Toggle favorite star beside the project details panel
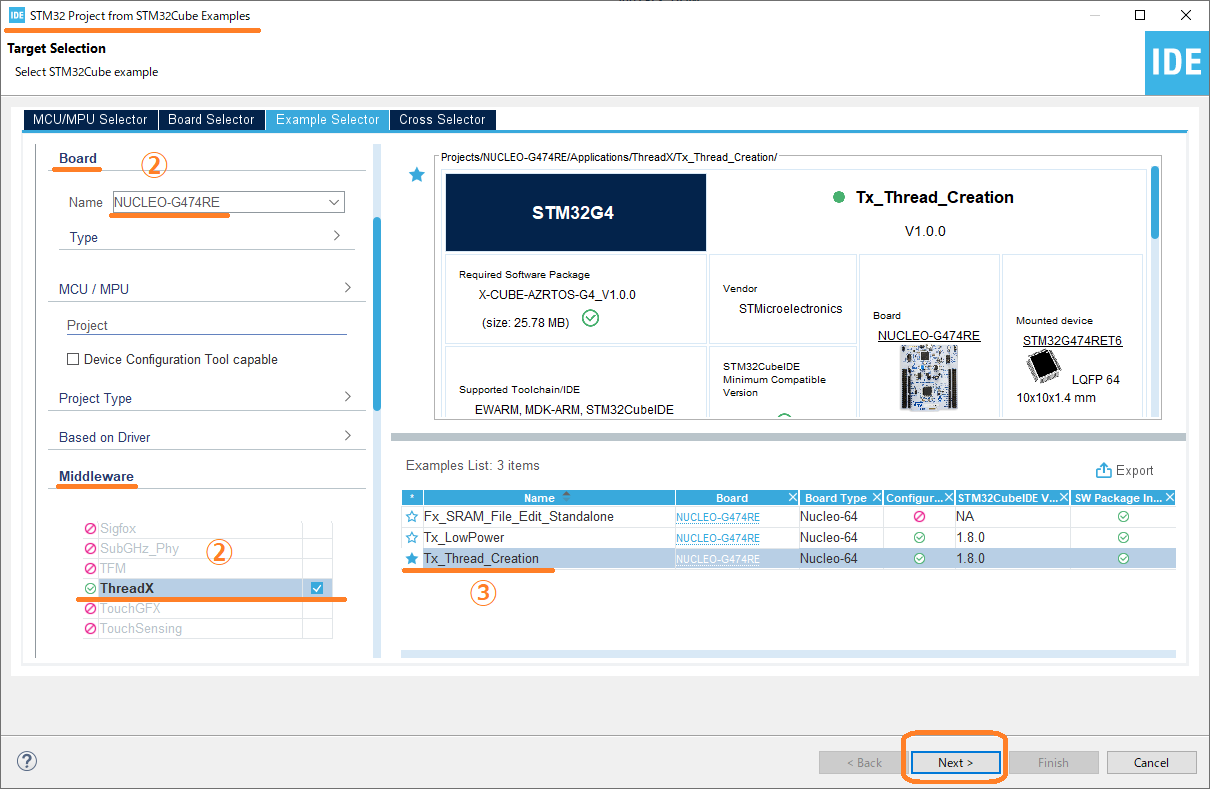 (x=417, y=176)
